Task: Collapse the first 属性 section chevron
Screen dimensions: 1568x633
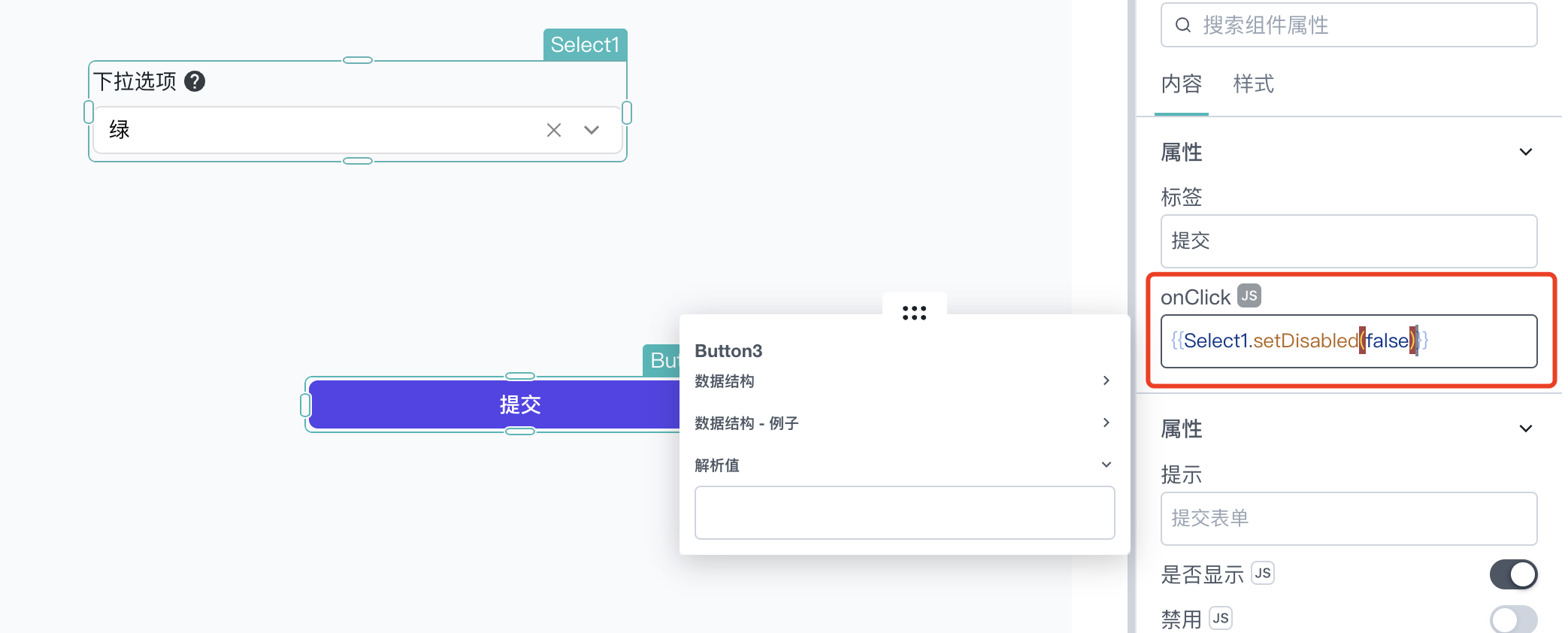Action: pos(1526,152)
